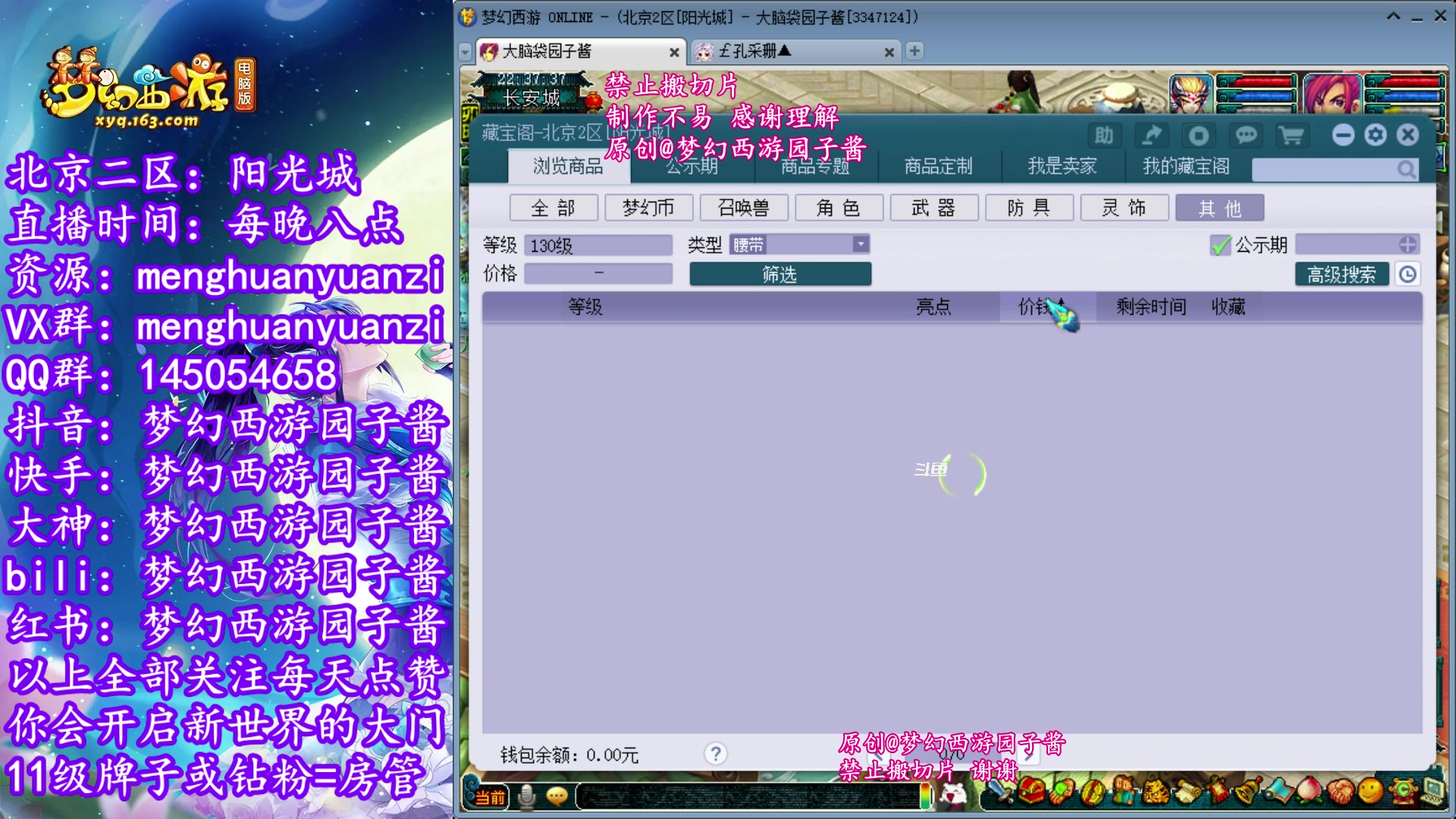Open the 助 helper icon in 藏宝阁 header

(1104, 136)
